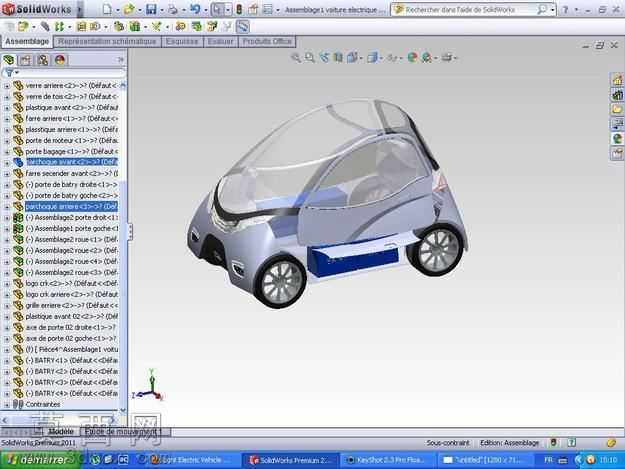Open the 'untitled' taskbar window button
This screenshot has width=625, height=469.
pyautogui.click(x=483, y=460)
